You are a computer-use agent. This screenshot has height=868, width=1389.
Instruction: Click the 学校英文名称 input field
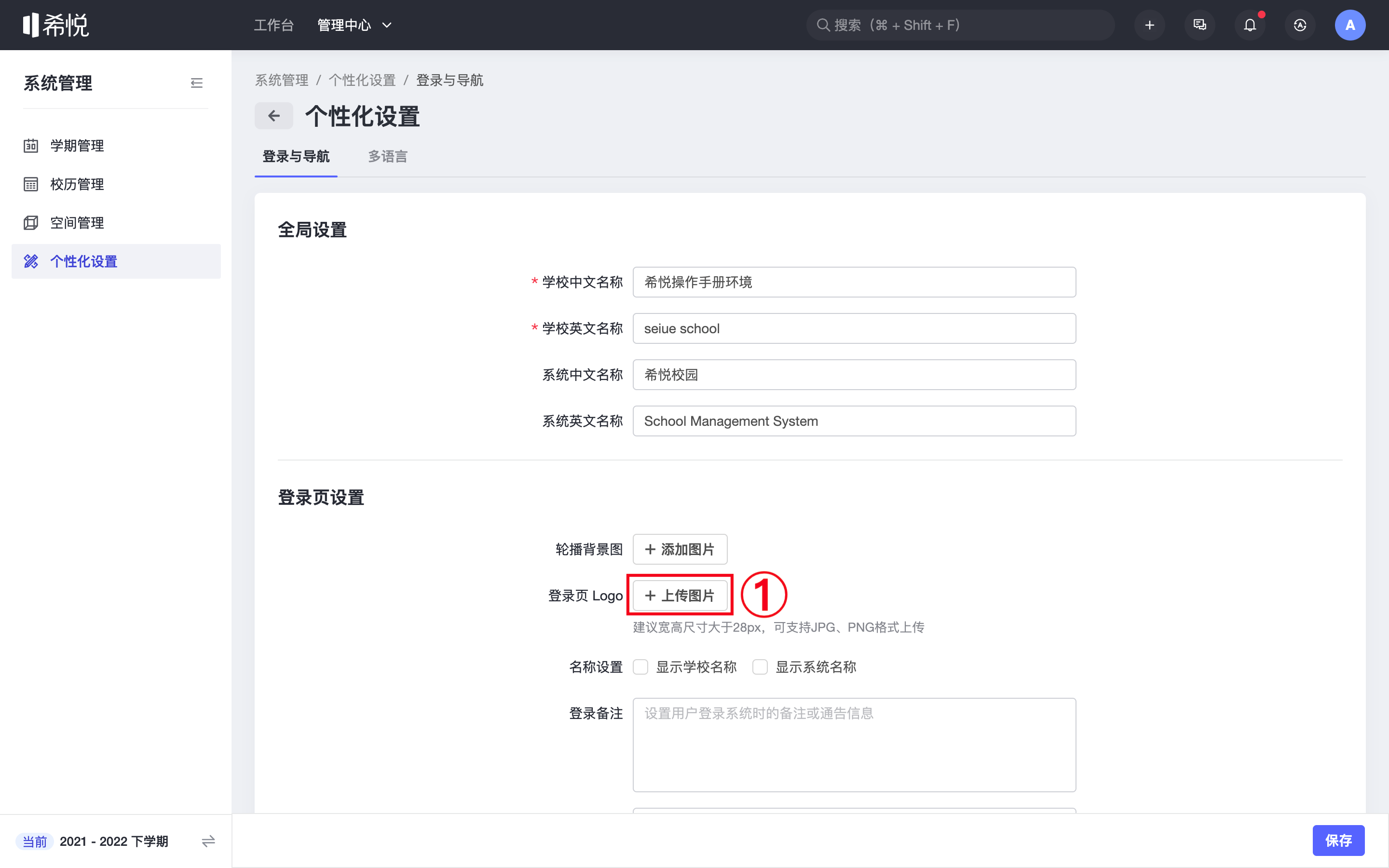854,328
